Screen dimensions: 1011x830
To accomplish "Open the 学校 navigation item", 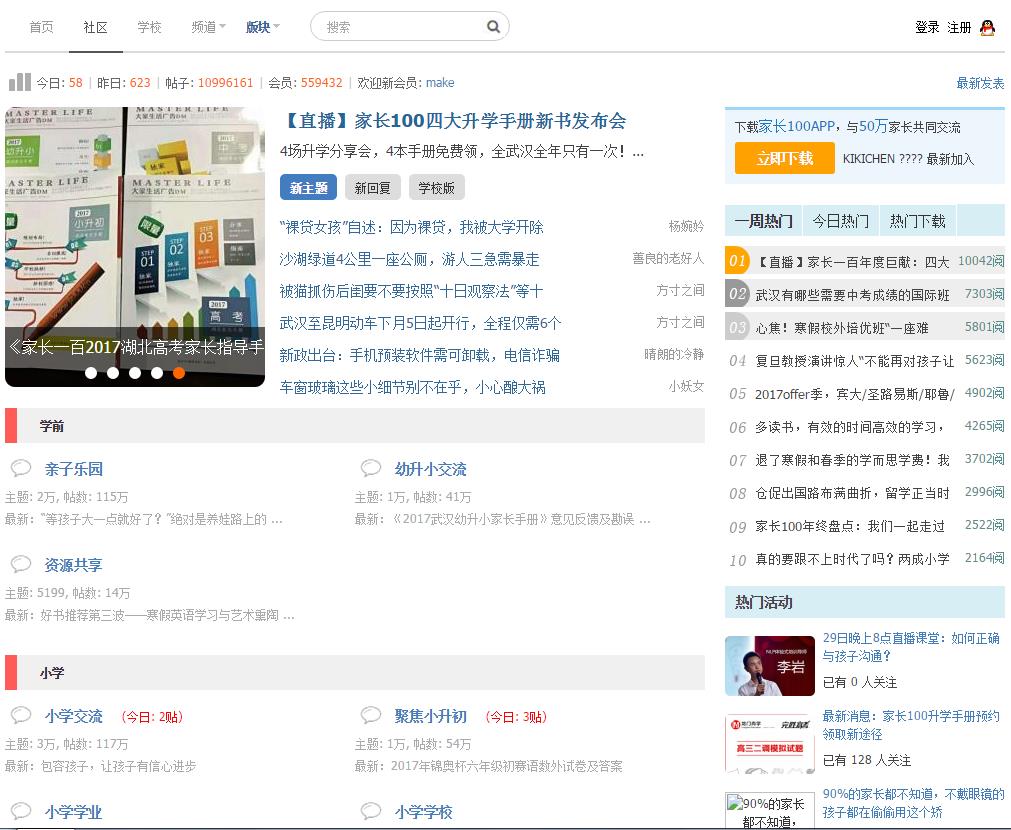I will pos(150,27).
